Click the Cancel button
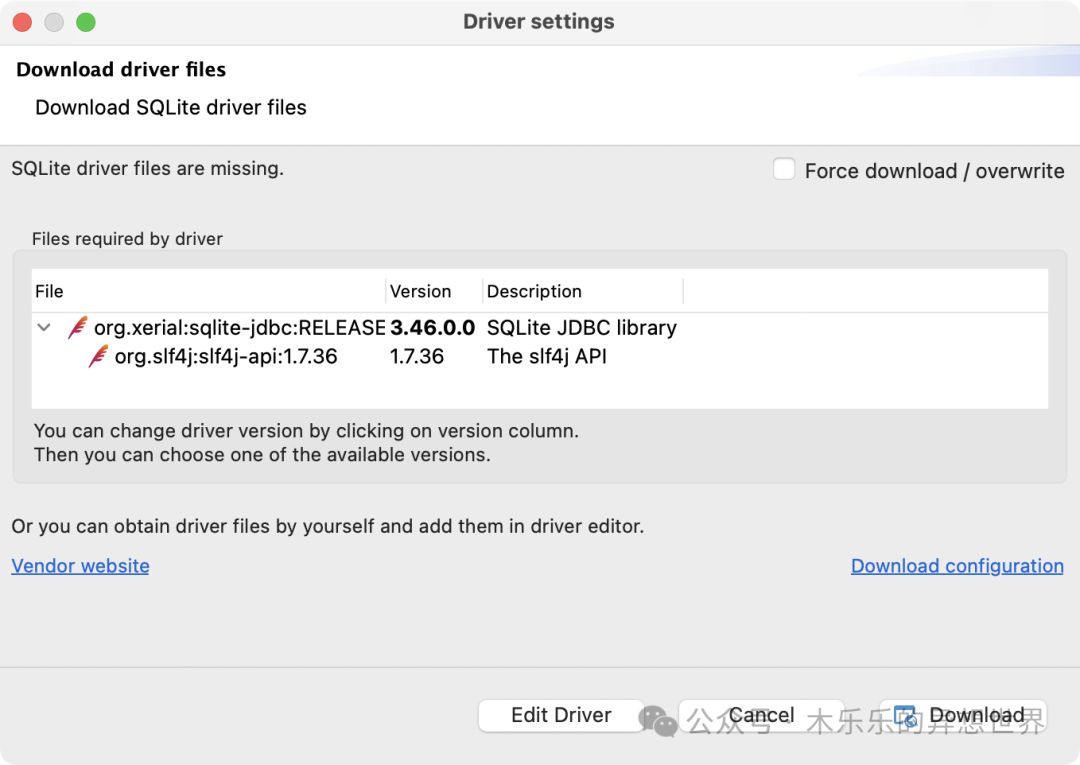 (761, 715)
